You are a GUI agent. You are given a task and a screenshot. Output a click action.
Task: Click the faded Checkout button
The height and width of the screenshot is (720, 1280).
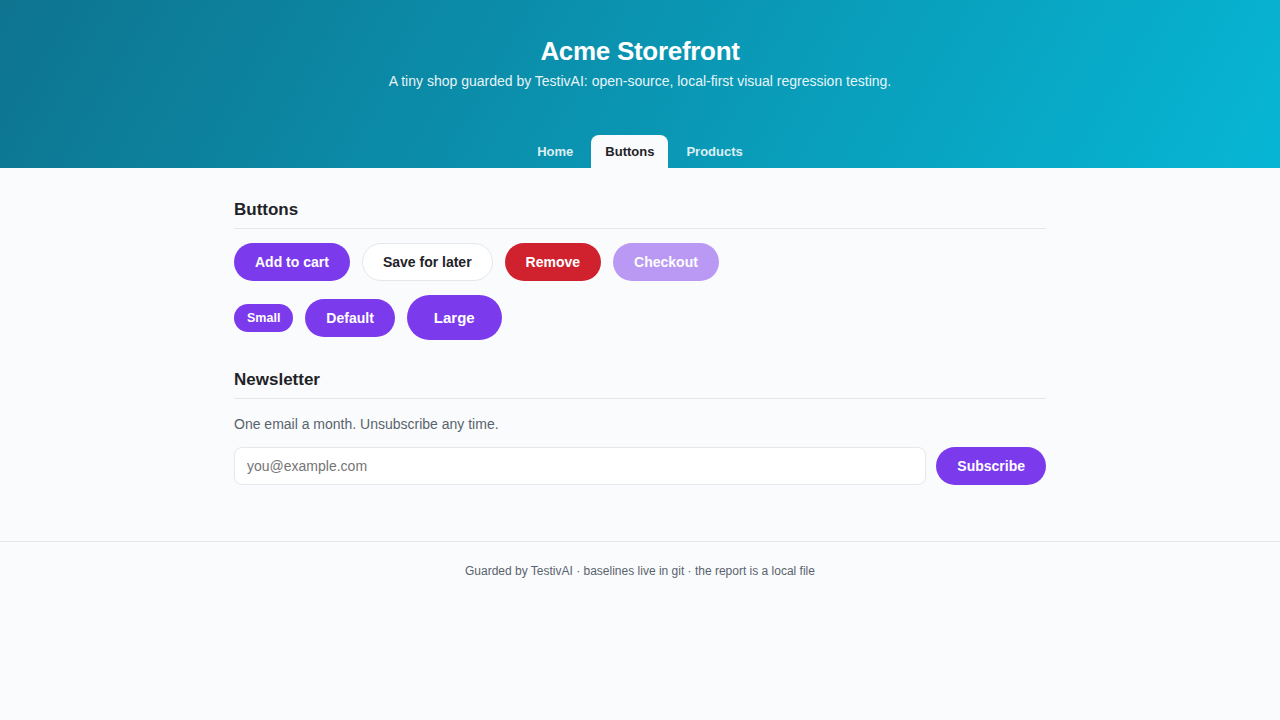666,262
